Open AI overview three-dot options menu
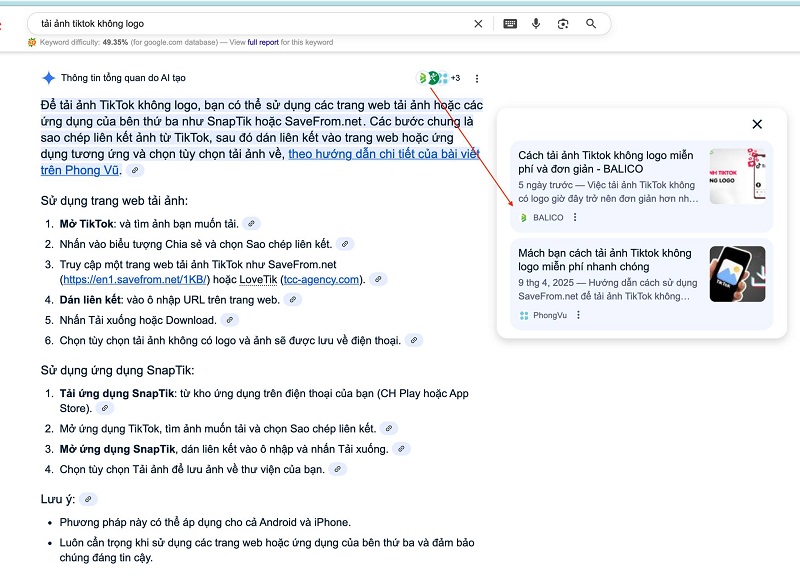 coord(477,79)
